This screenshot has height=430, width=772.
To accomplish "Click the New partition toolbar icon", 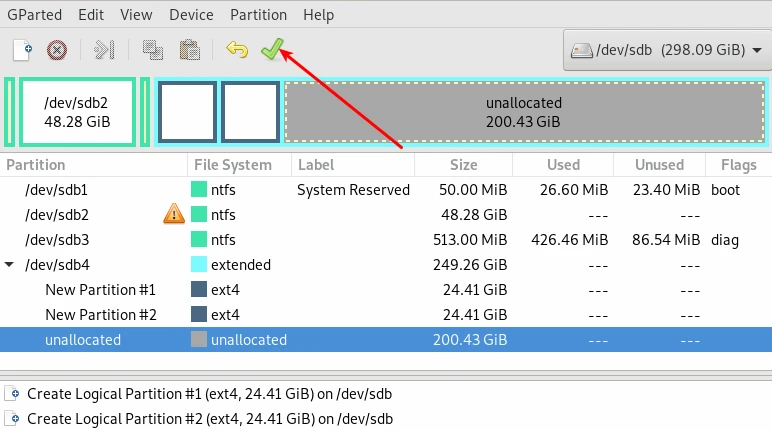I will tap(23, 50).
